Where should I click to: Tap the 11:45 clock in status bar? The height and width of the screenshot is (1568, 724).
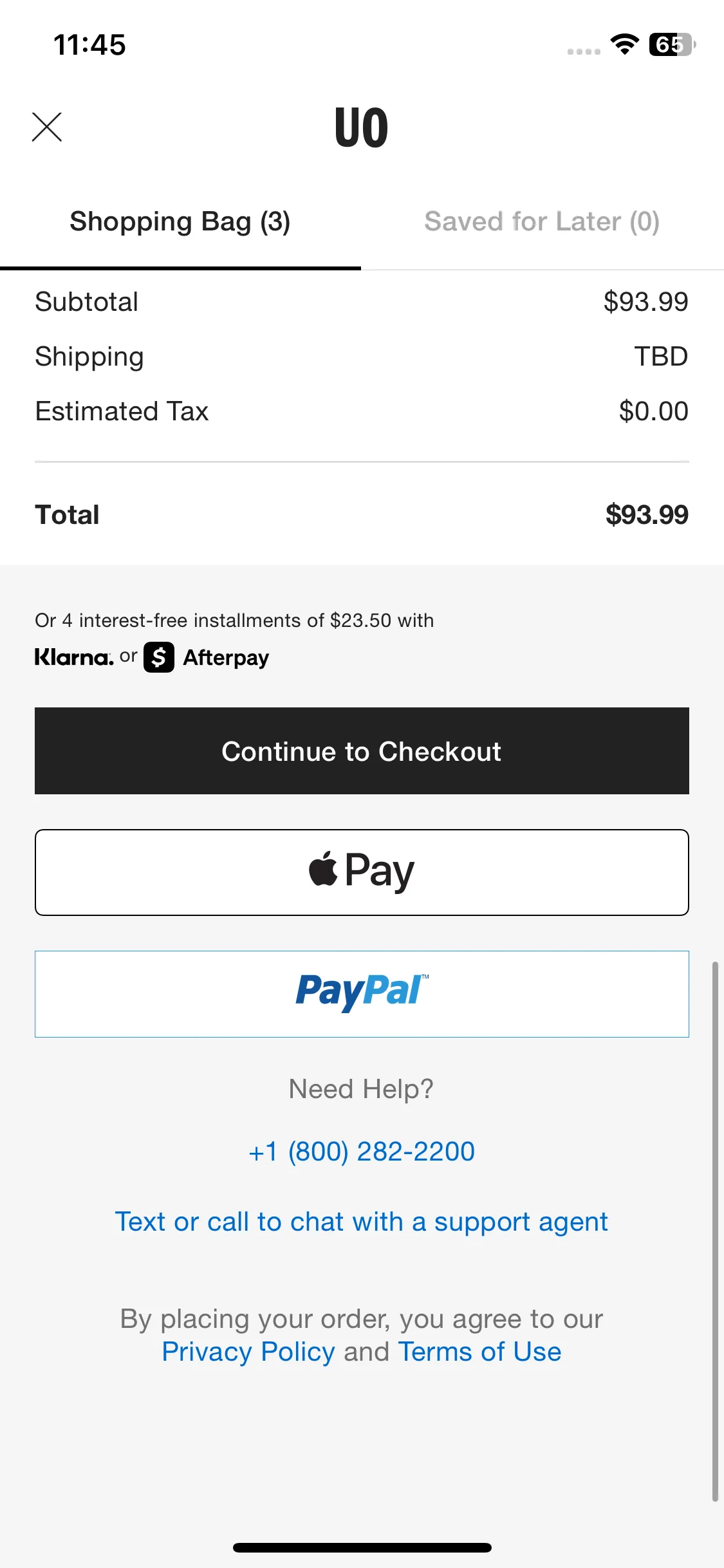pyautogui.click(x=89, y=45)
